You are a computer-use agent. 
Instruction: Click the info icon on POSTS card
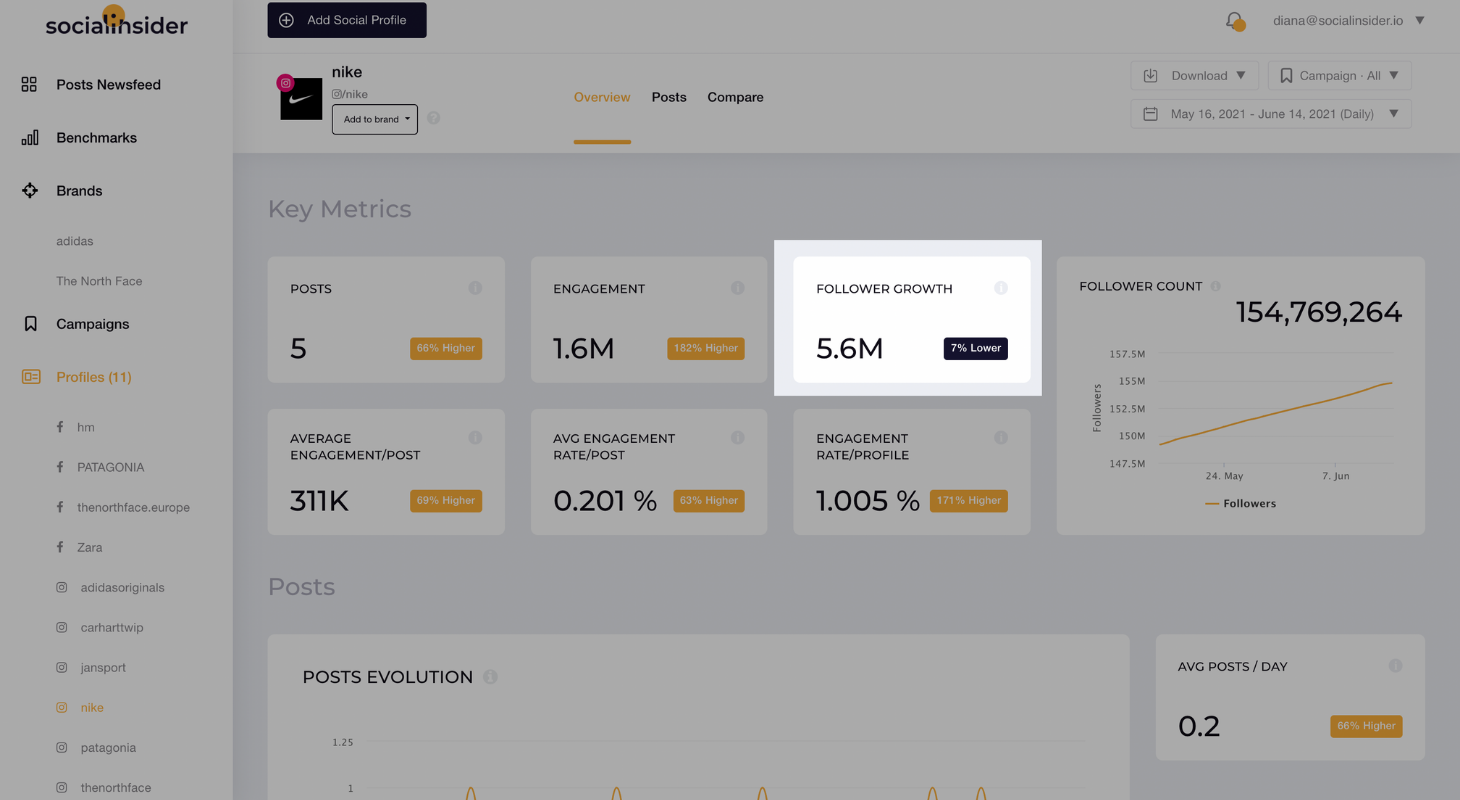[x=475, y=288]
